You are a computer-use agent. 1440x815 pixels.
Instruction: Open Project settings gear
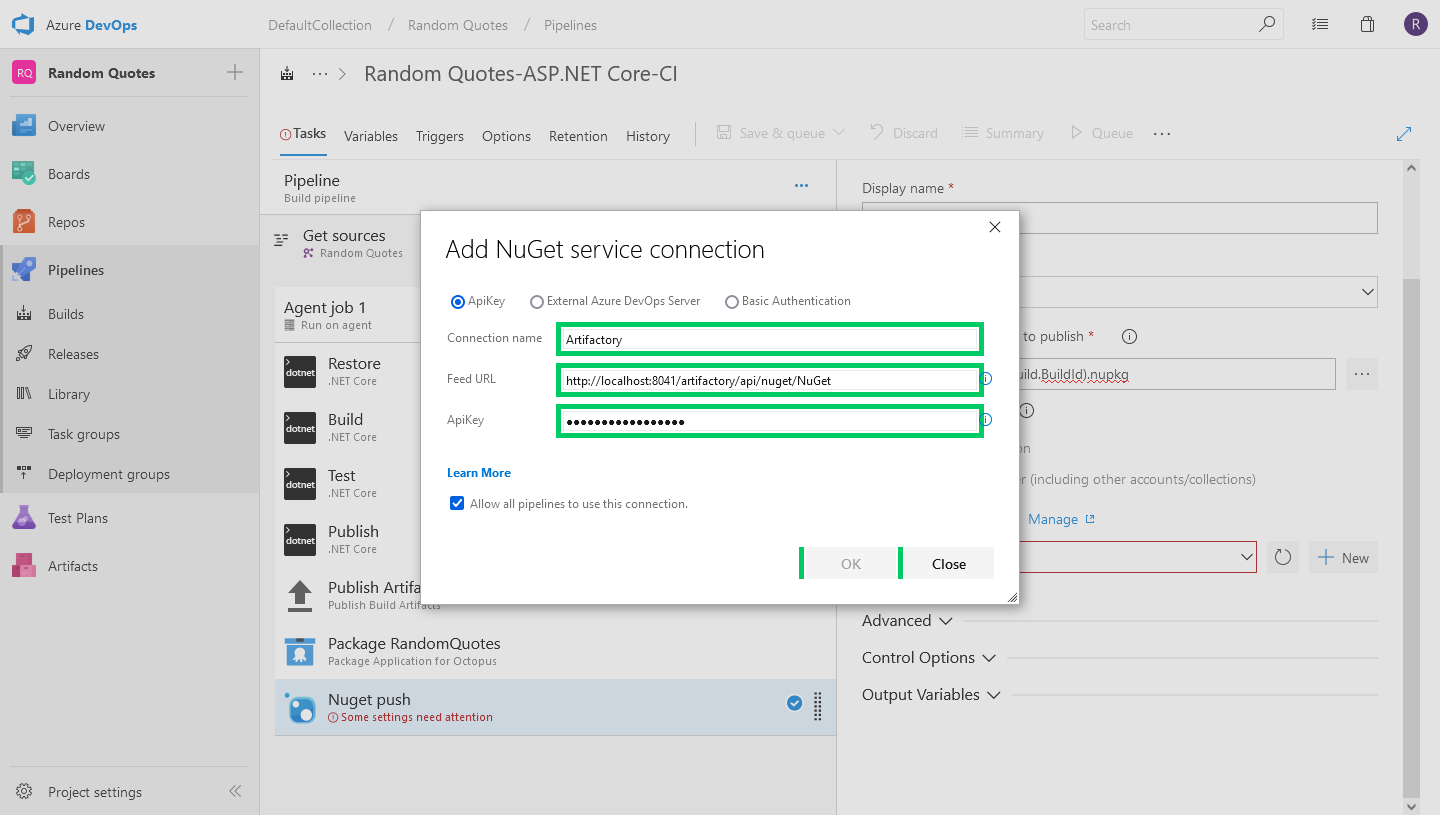pos(25,792)
